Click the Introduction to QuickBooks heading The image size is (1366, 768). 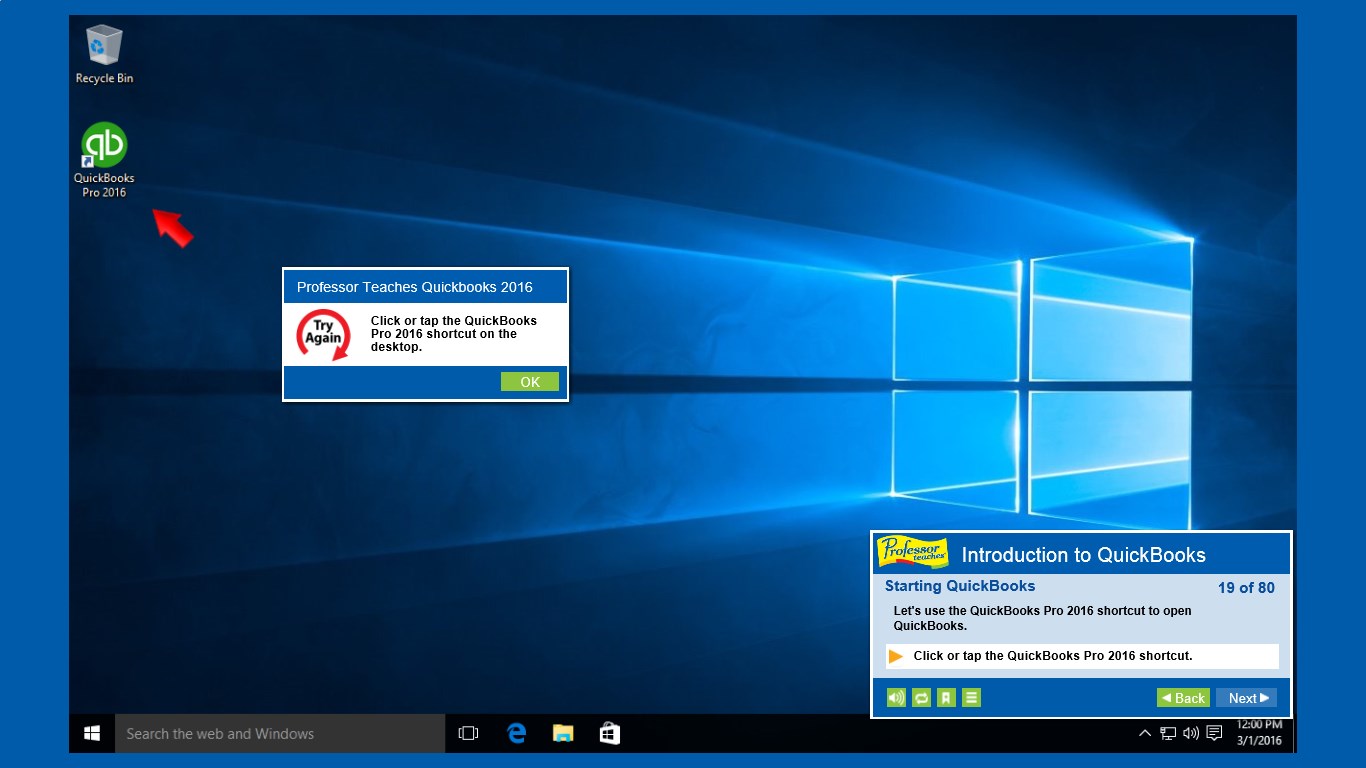point(1084,555)
